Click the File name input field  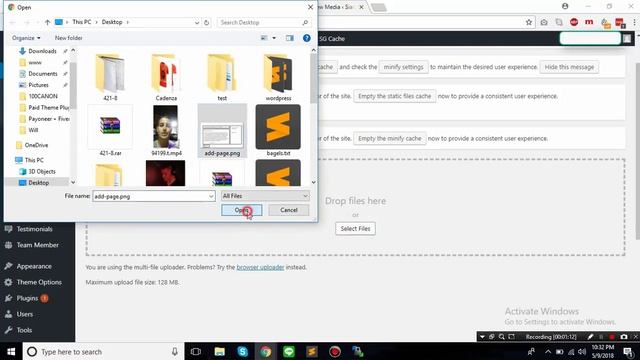tap(153, 196)
